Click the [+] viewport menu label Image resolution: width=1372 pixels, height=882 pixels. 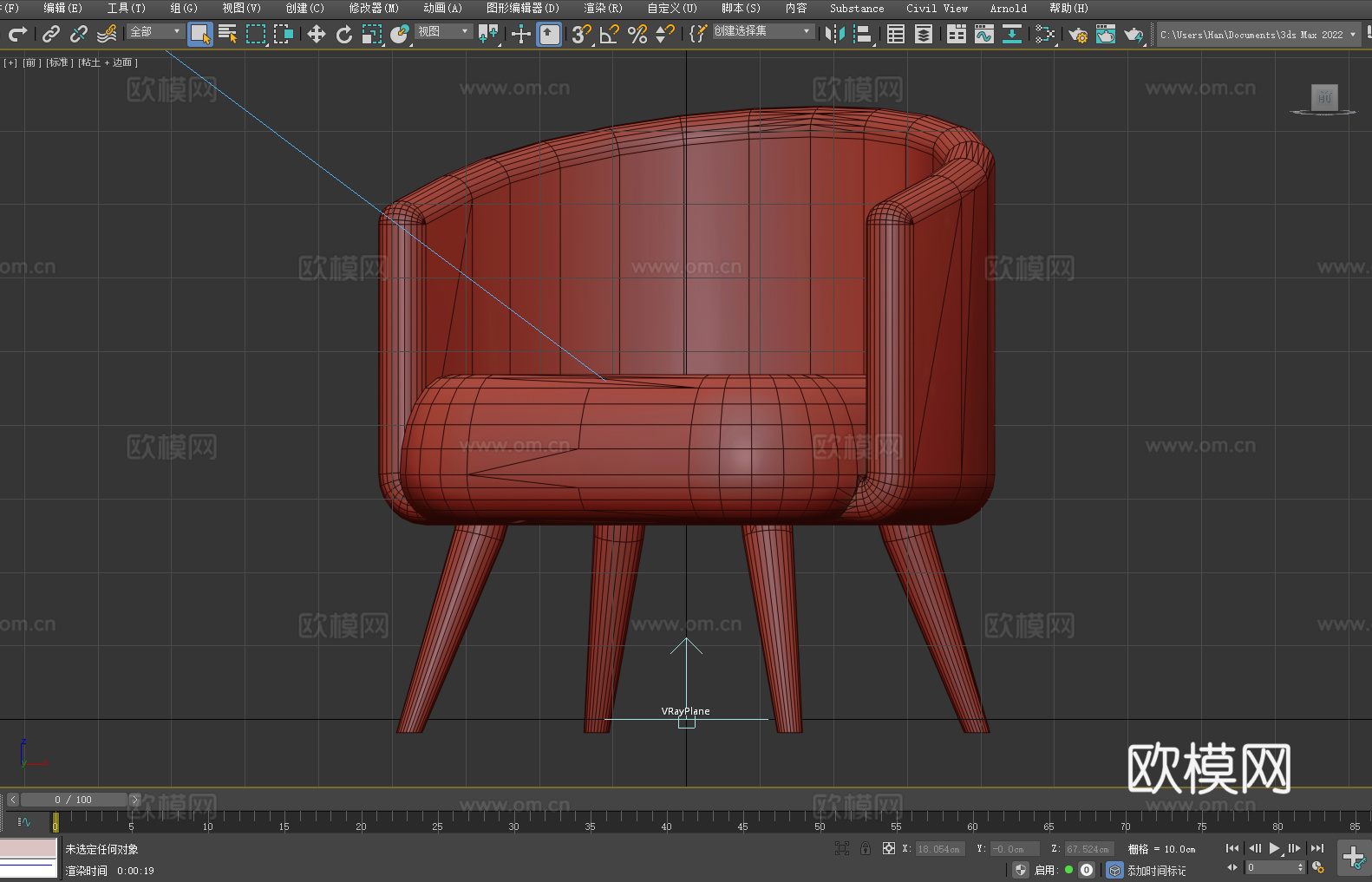pyautogui.click(x=10, y=62)
